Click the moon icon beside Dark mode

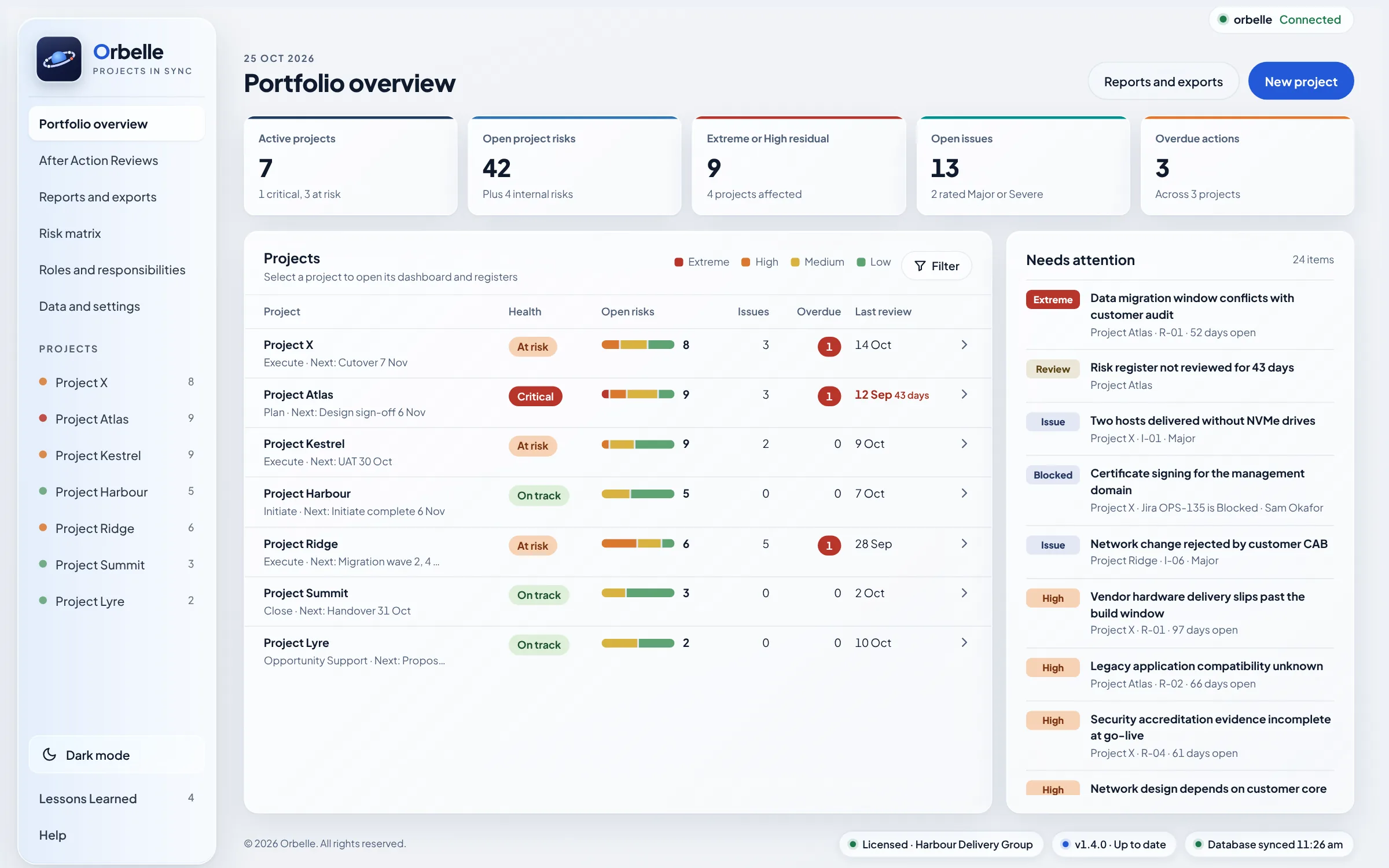(x=50, y=755)
